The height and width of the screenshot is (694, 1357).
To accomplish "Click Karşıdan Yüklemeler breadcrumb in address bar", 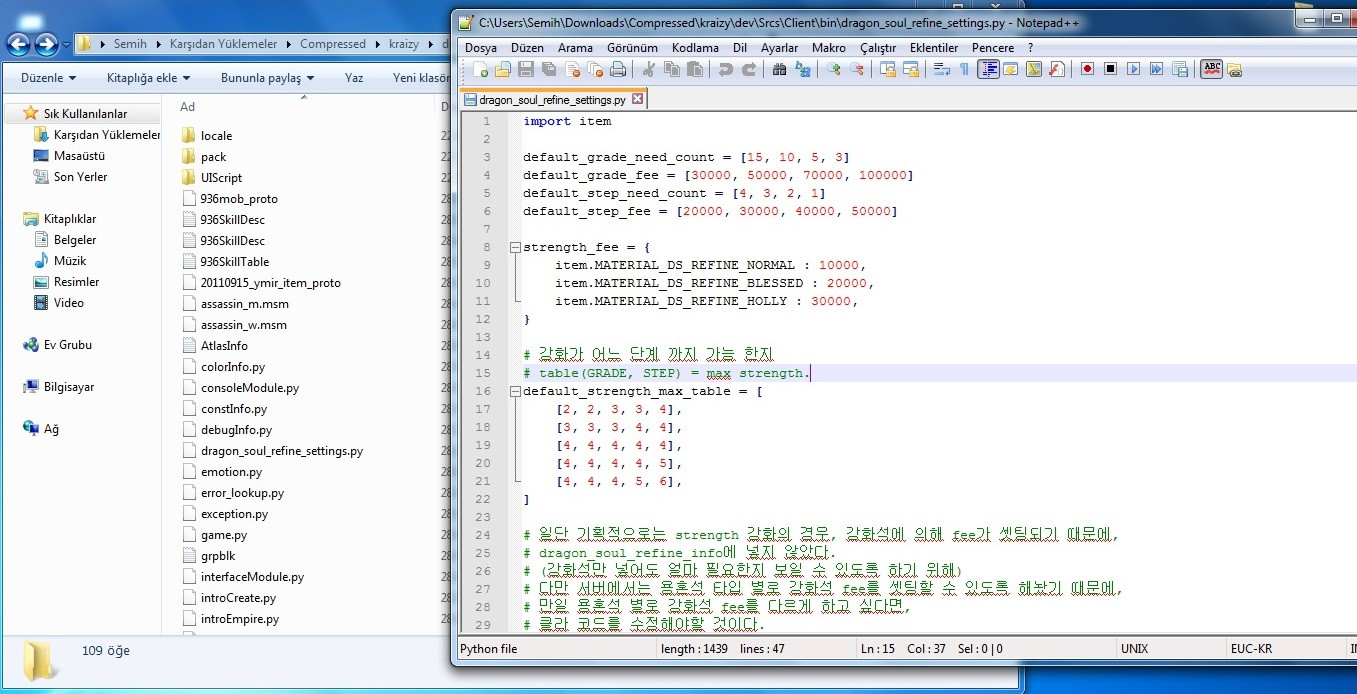I will click(x=221, y=44).
